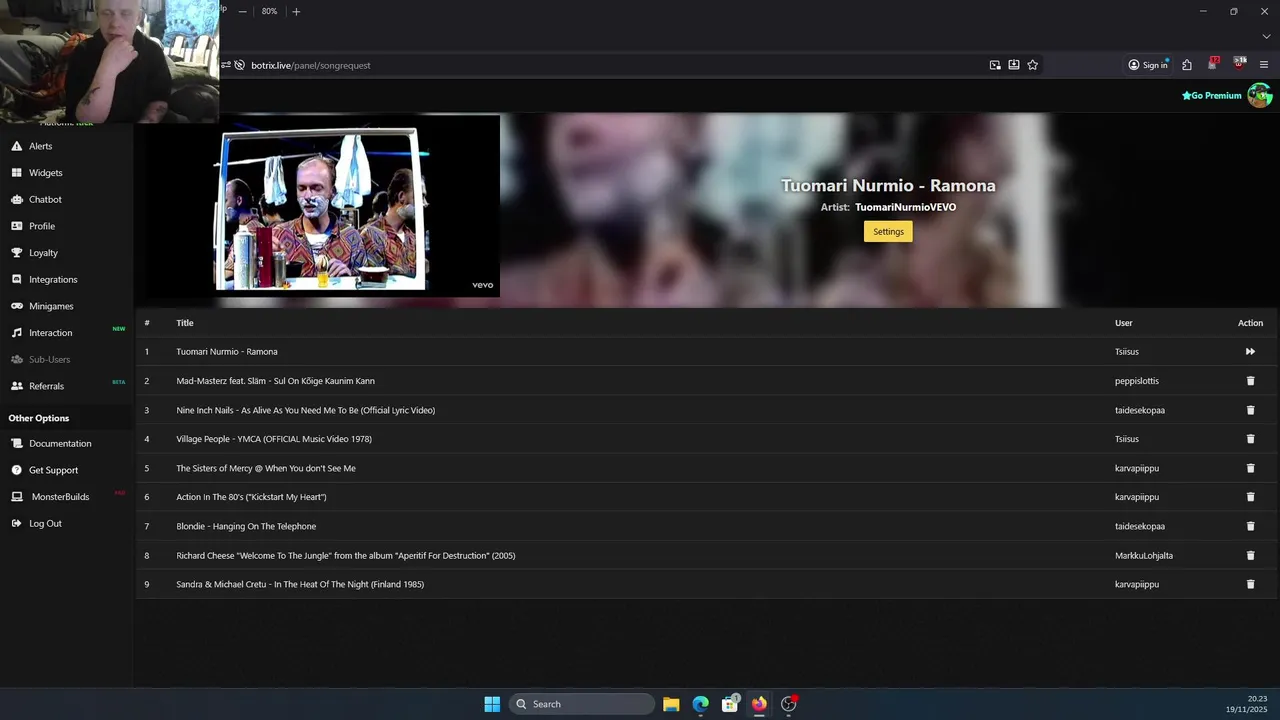1280x720 pixels.
Task: Open the MonsterBuilds link
Action: 60,497
